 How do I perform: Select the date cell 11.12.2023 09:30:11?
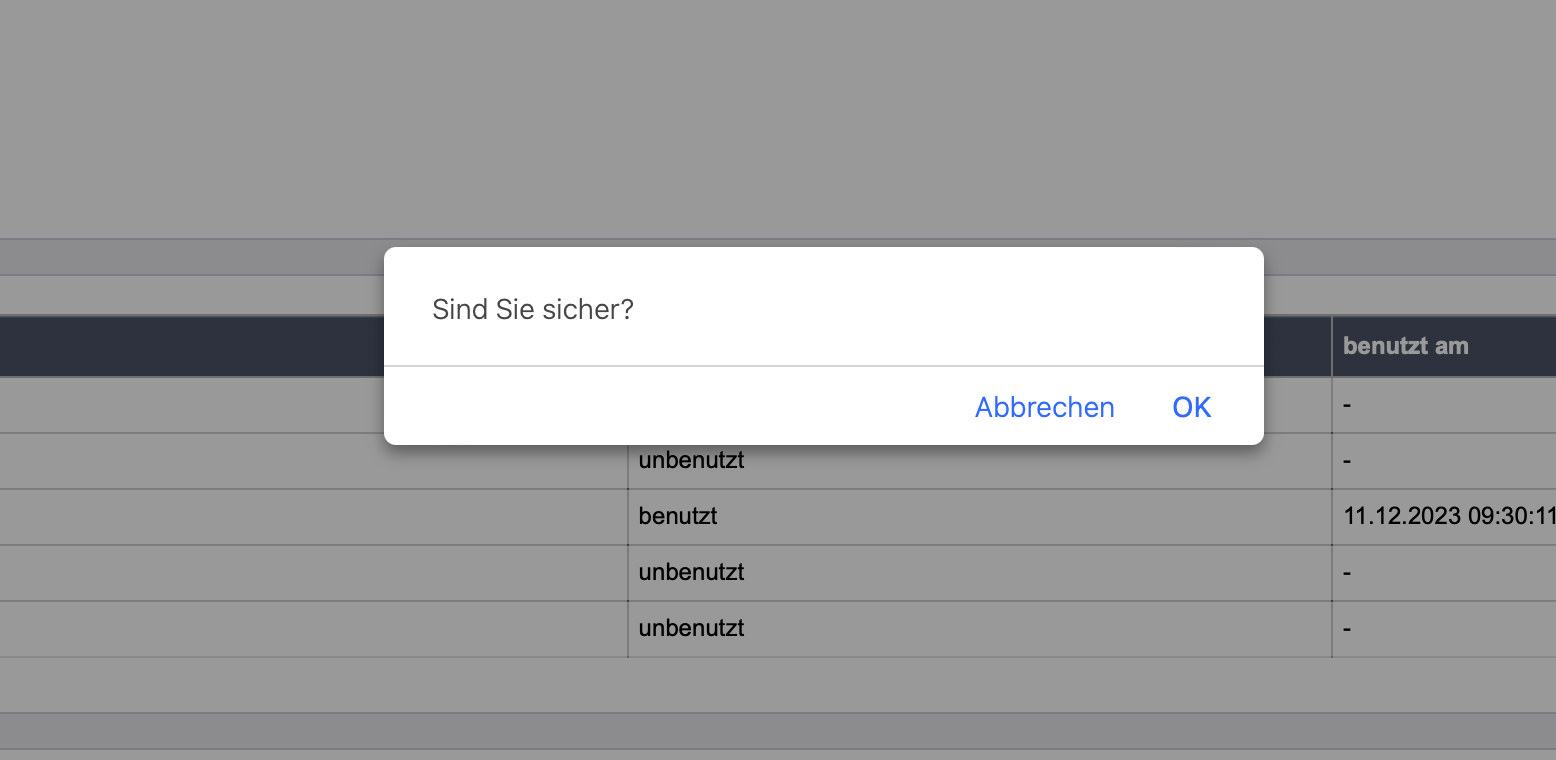point(1444,517)
